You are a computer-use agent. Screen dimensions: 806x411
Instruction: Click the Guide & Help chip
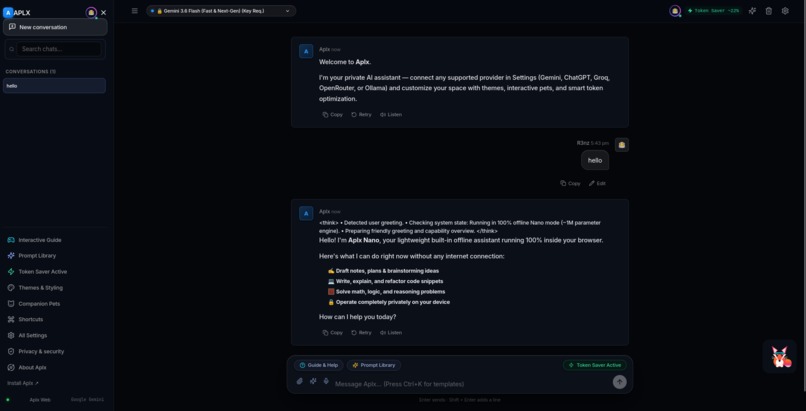pyautogui.click(x=318, y=365)
